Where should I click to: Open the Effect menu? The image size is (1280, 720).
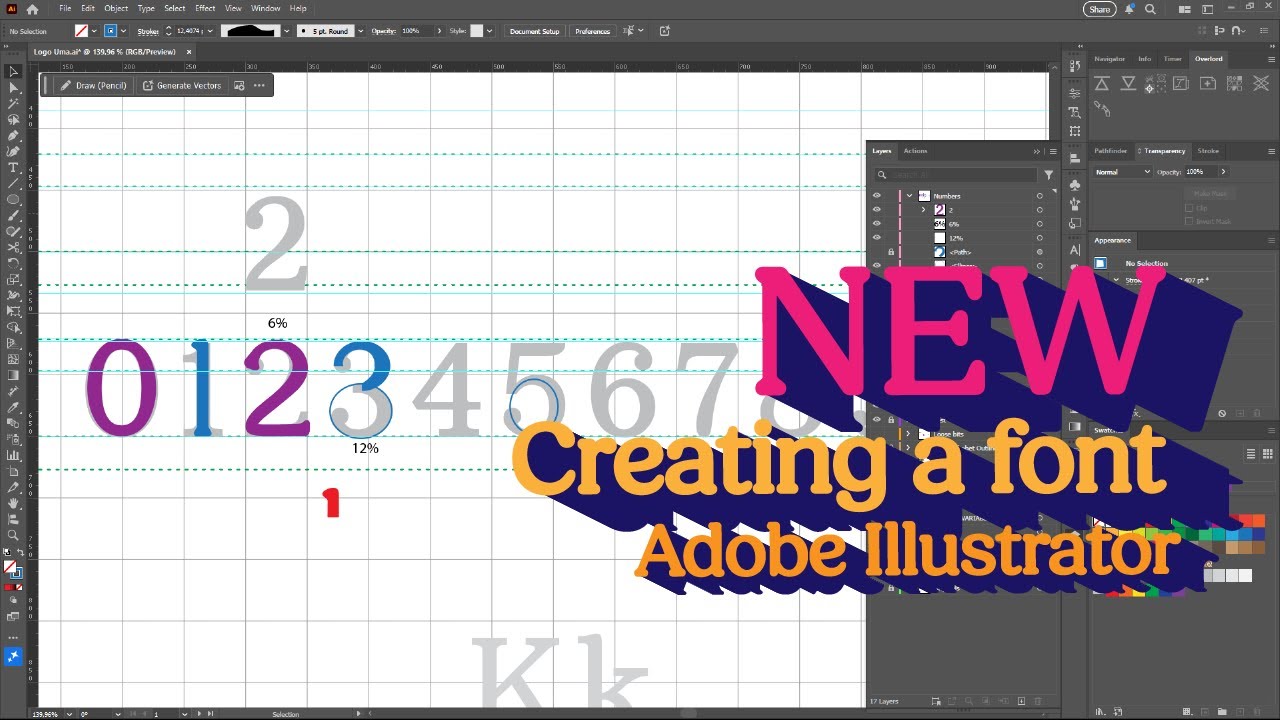pyautogui.click(x=205, y=8)
